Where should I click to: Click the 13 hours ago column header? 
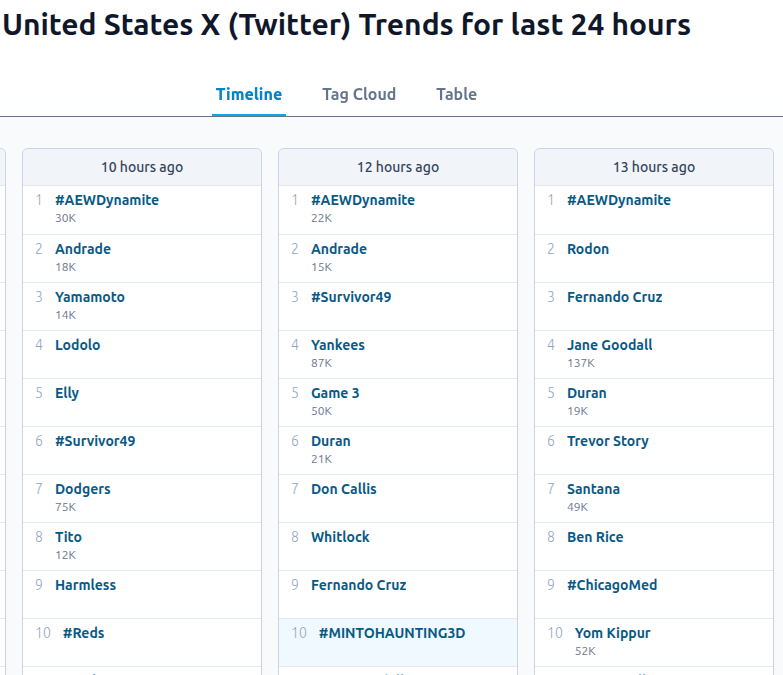(654, 167)
